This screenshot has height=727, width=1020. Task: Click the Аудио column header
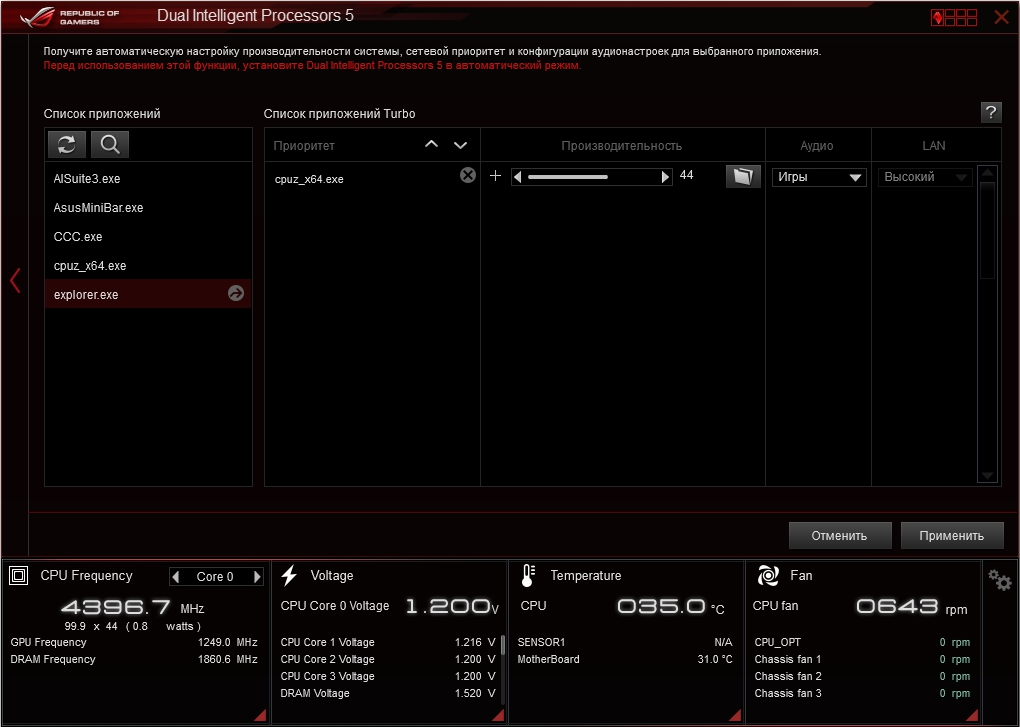point(817,146)
